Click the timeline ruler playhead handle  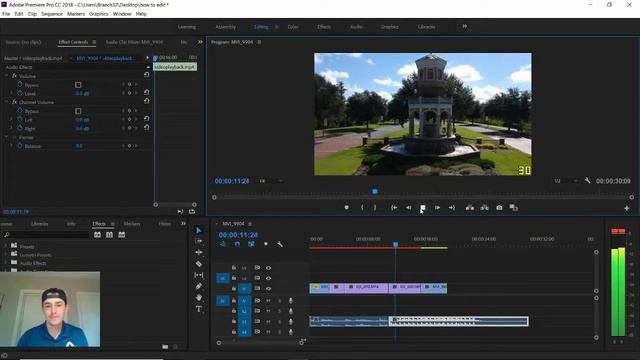pyautogui.click(x=395, y=244)
